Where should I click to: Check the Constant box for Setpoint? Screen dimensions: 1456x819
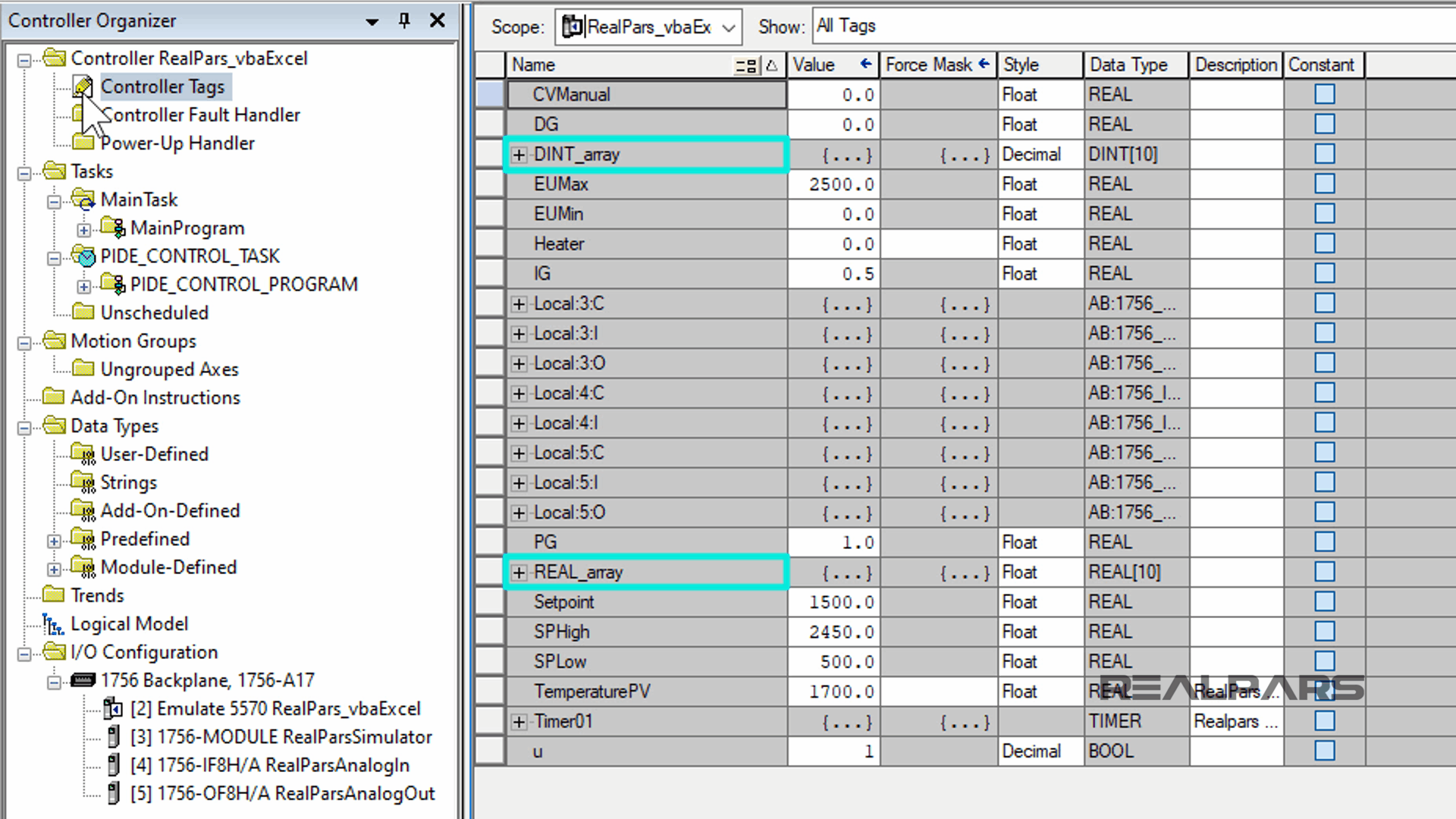click(x=1324, y=601)
